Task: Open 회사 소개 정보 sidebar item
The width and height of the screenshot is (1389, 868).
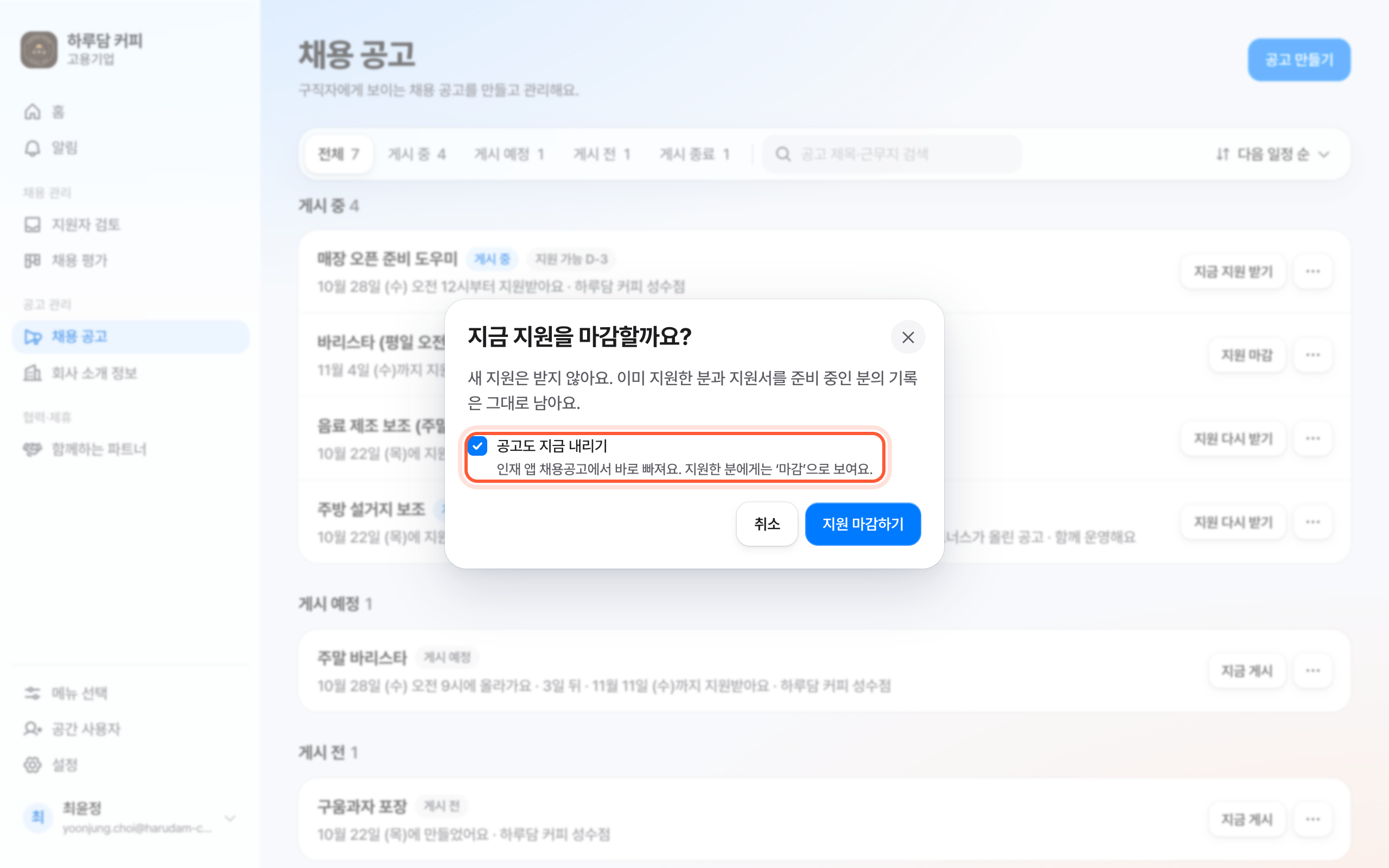Action: pyautogui.click(x=130, y=373)
